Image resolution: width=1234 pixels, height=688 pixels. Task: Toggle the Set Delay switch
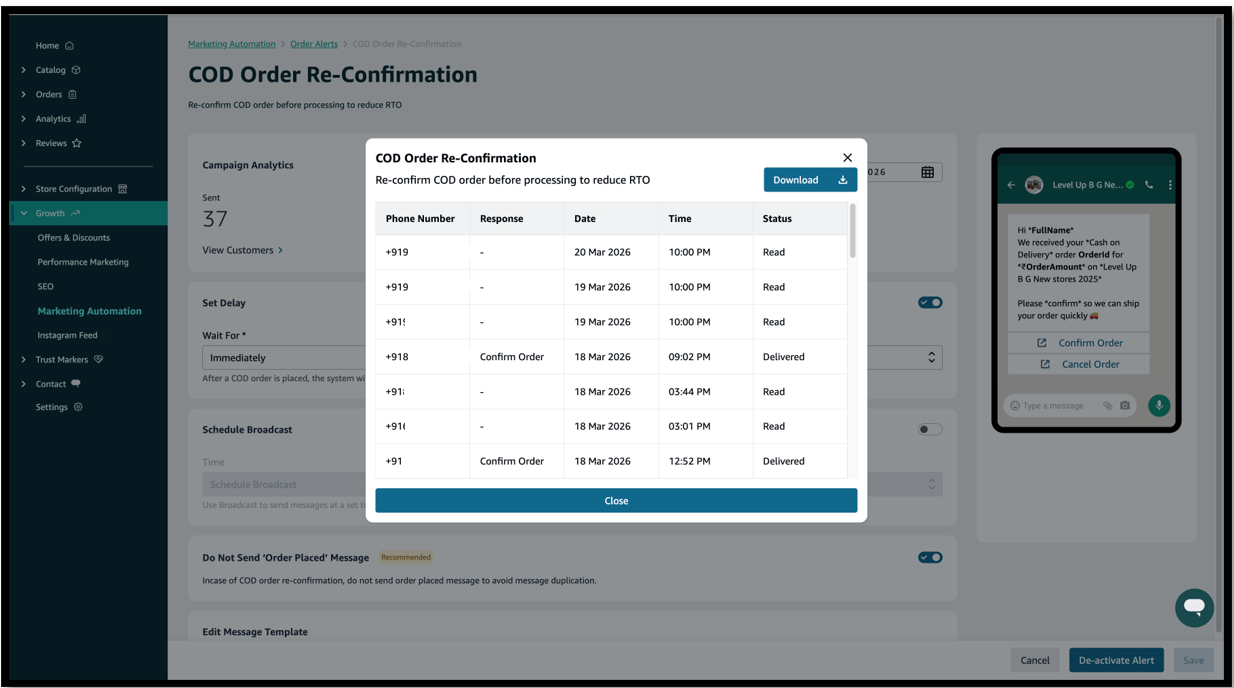pos(929,303)
